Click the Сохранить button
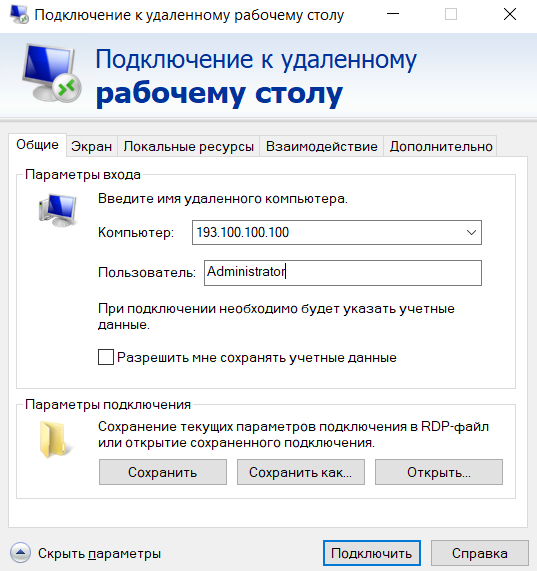This screenshot has height=571, width=537. click(163, 472)
